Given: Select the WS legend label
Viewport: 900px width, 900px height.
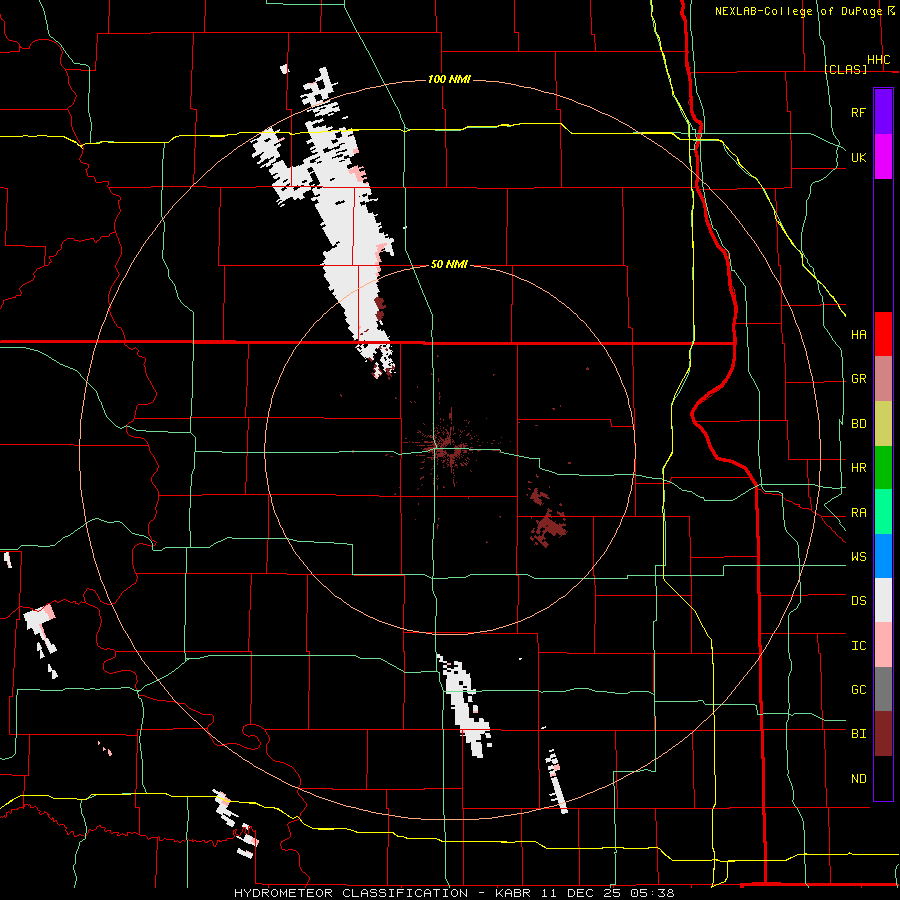Looking at the screenshot, I should pos(858,557).
